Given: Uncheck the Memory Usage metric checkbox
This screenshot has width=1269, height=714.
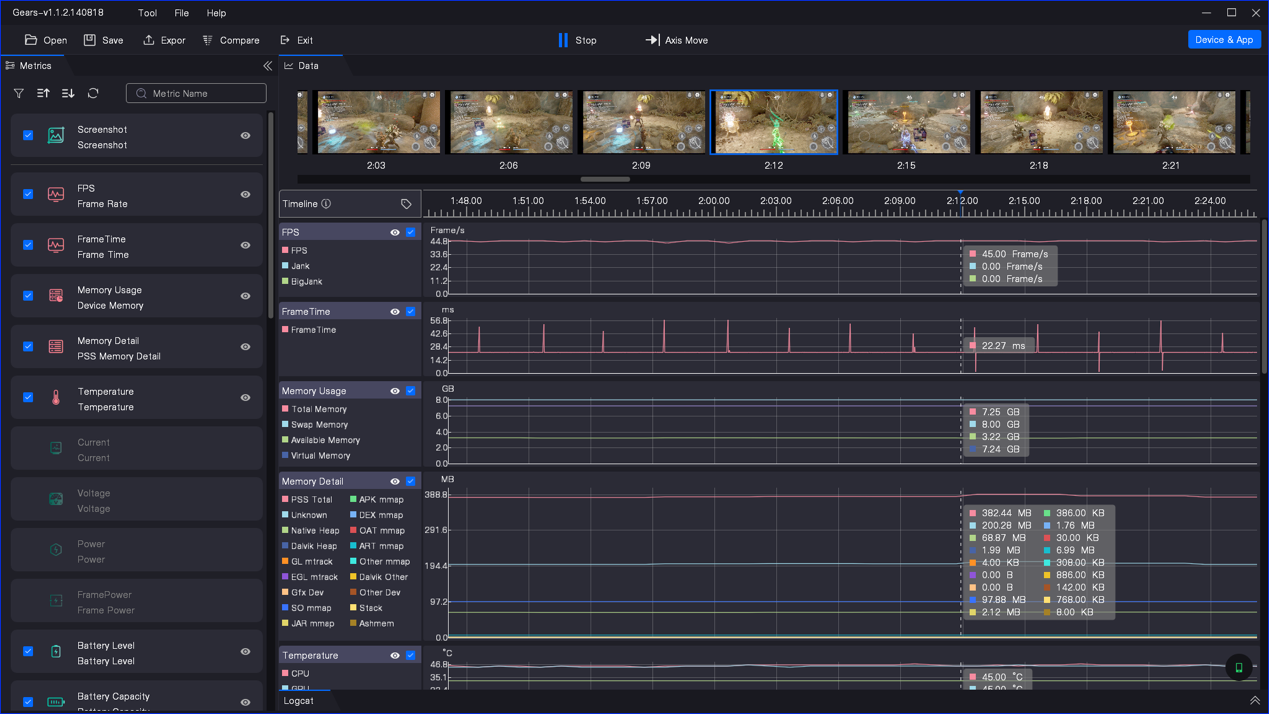Looking at the screenshot, I should pos(28,296).
